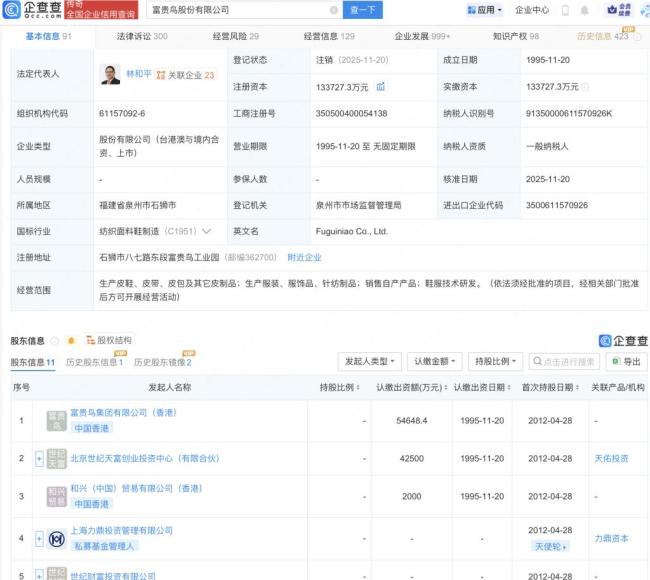Clear the search box text

tap(333, 10)
